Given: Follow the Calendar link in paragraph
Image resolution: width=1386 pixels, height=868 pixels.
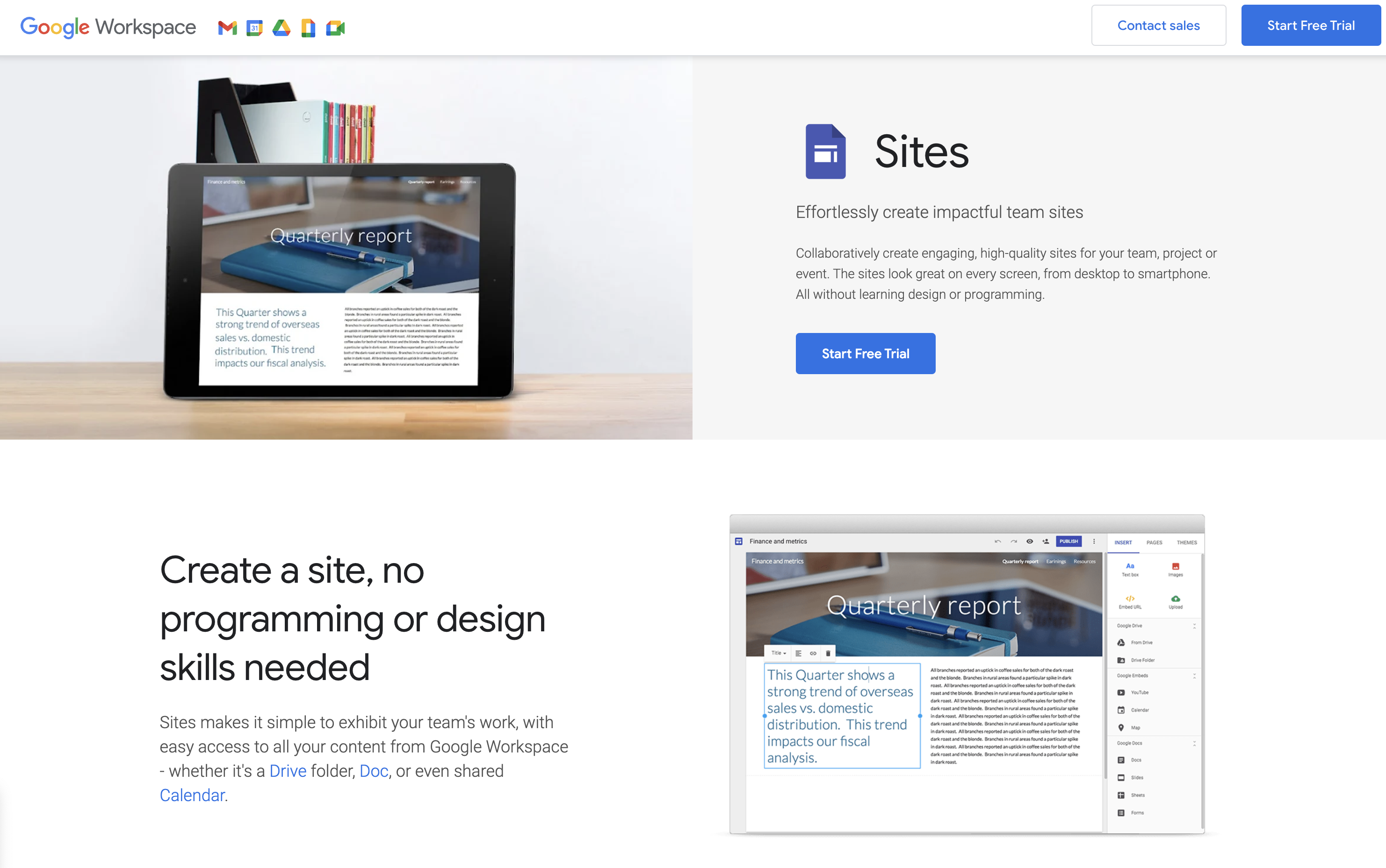Looking at the screenshot, I should [x=192, y=795].
